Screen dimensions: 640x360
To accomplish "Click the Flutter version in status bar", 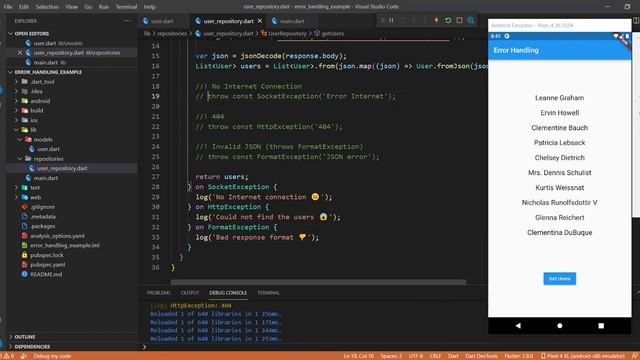I will pos(518,356).
